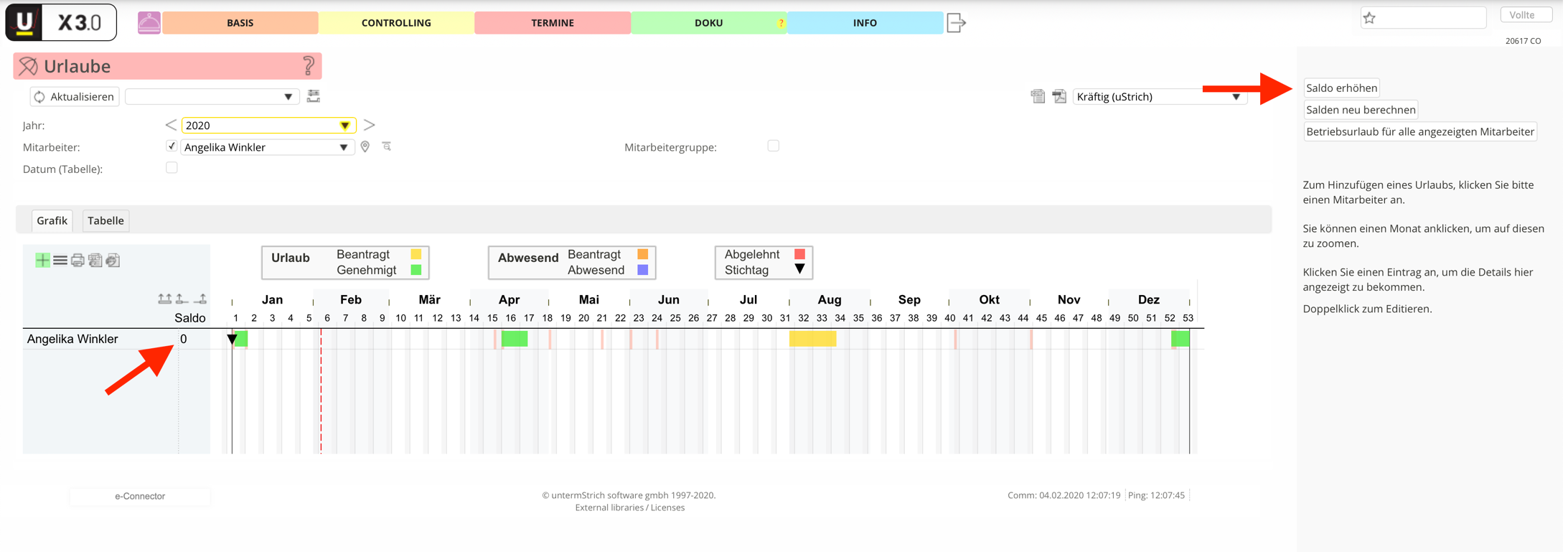
Task: Click the location pin icon beside Mitarbeiter
Action: coord(365,147)
